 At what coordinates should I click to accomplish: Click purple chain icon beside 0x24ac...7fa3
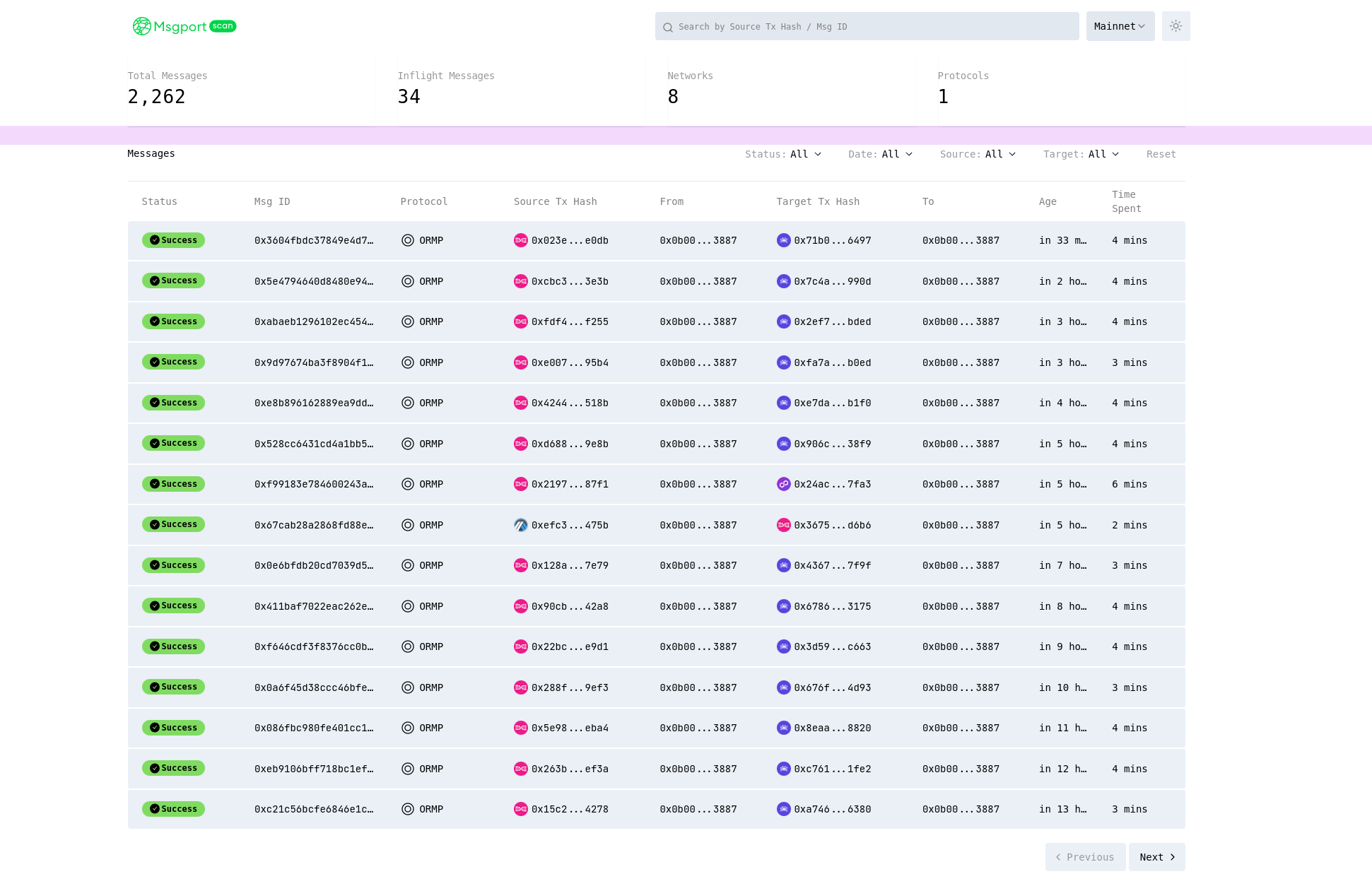pyautogui.click(x=783, y=484)
